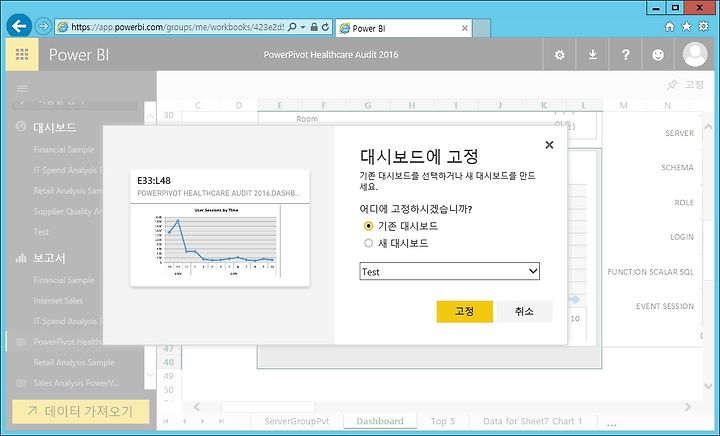
Task: Open IT Spend Analysis dashboard item
Action: click(68, 170)
